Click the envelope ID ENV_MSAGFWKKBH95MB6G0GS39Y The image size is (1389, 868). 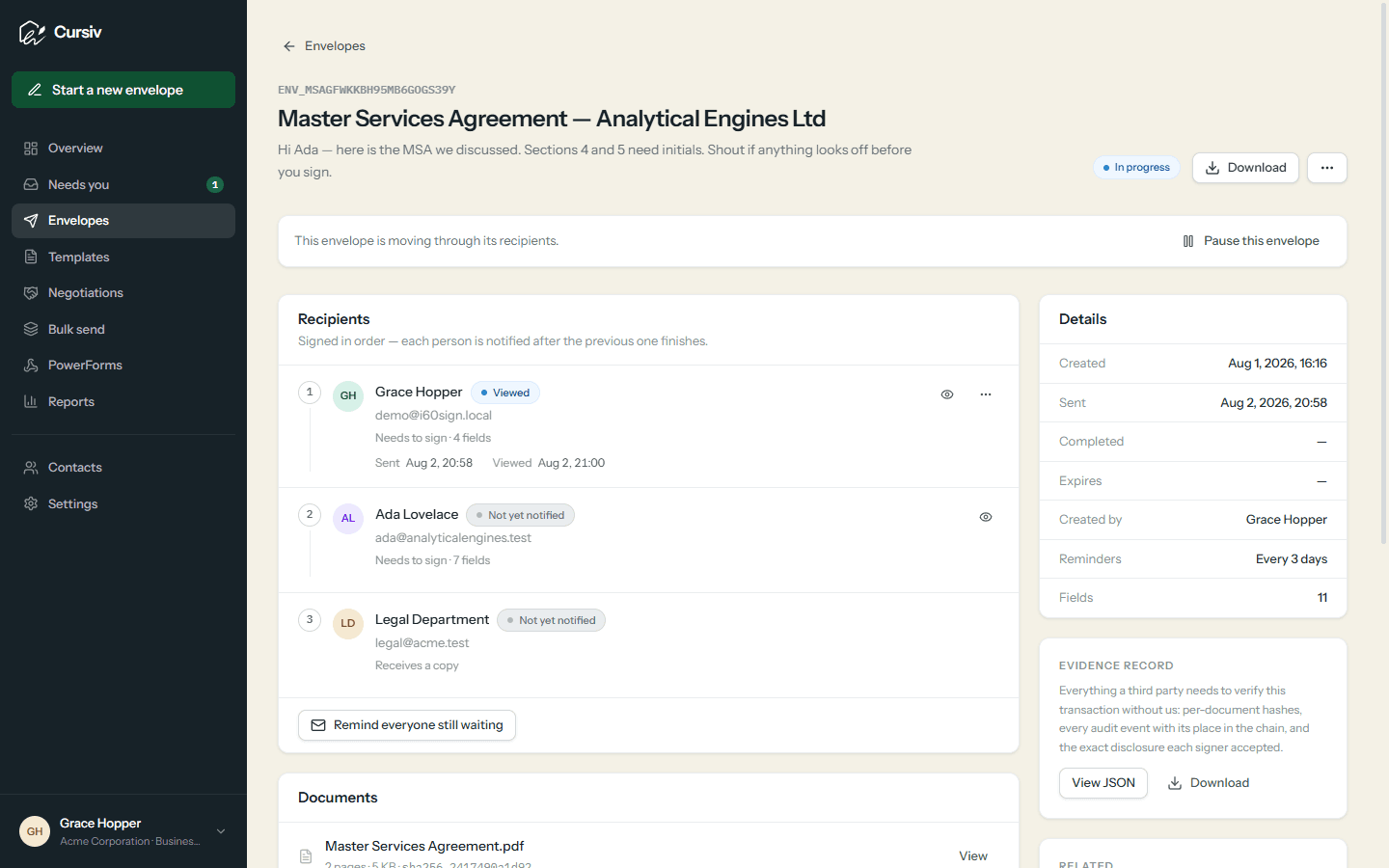[x=367, y=90]
